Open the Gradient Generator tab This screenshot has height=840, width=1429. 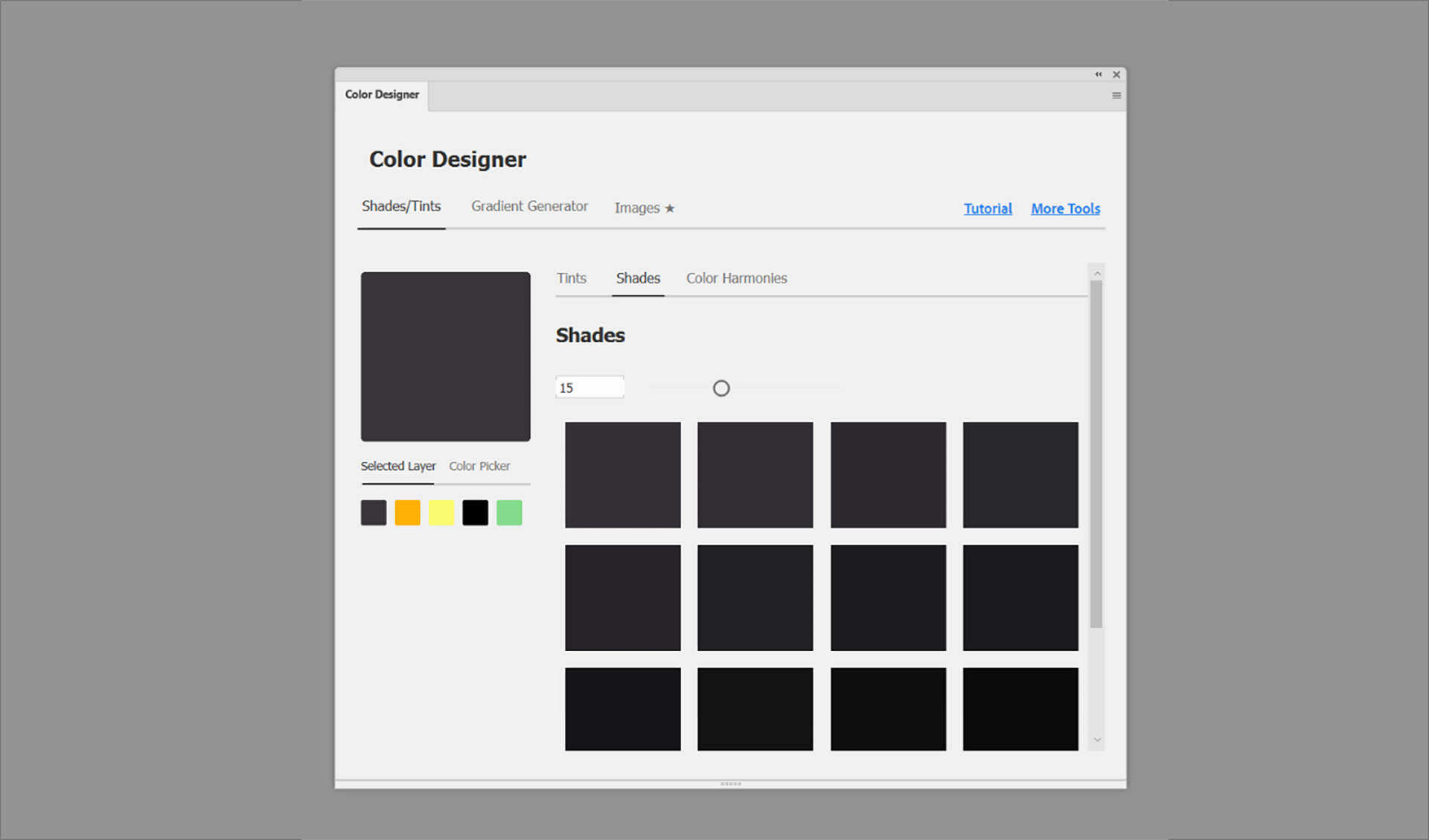click(x=529, y=206)
